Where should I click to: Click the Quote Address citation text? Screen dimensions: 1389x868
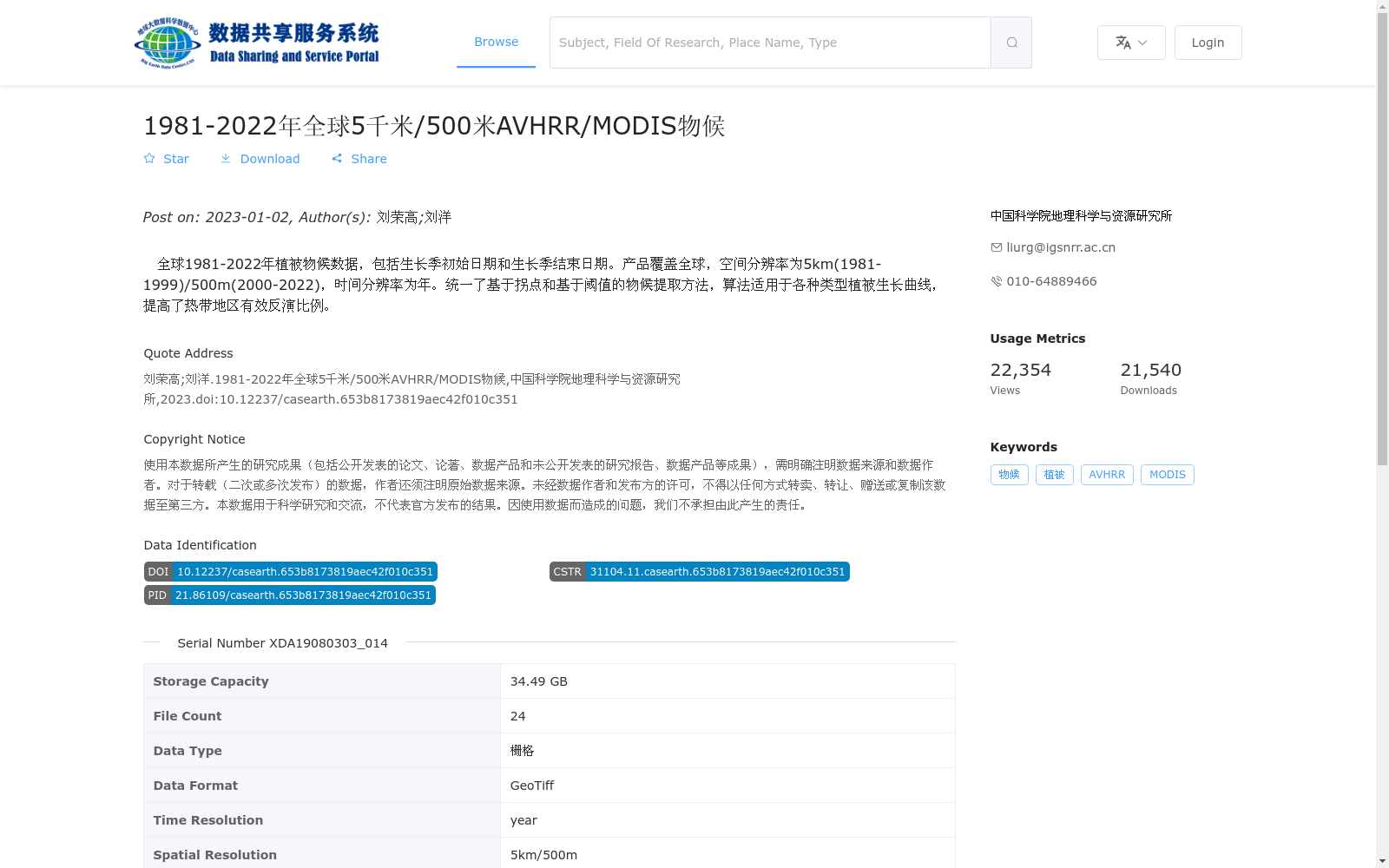tap(412, 389)
